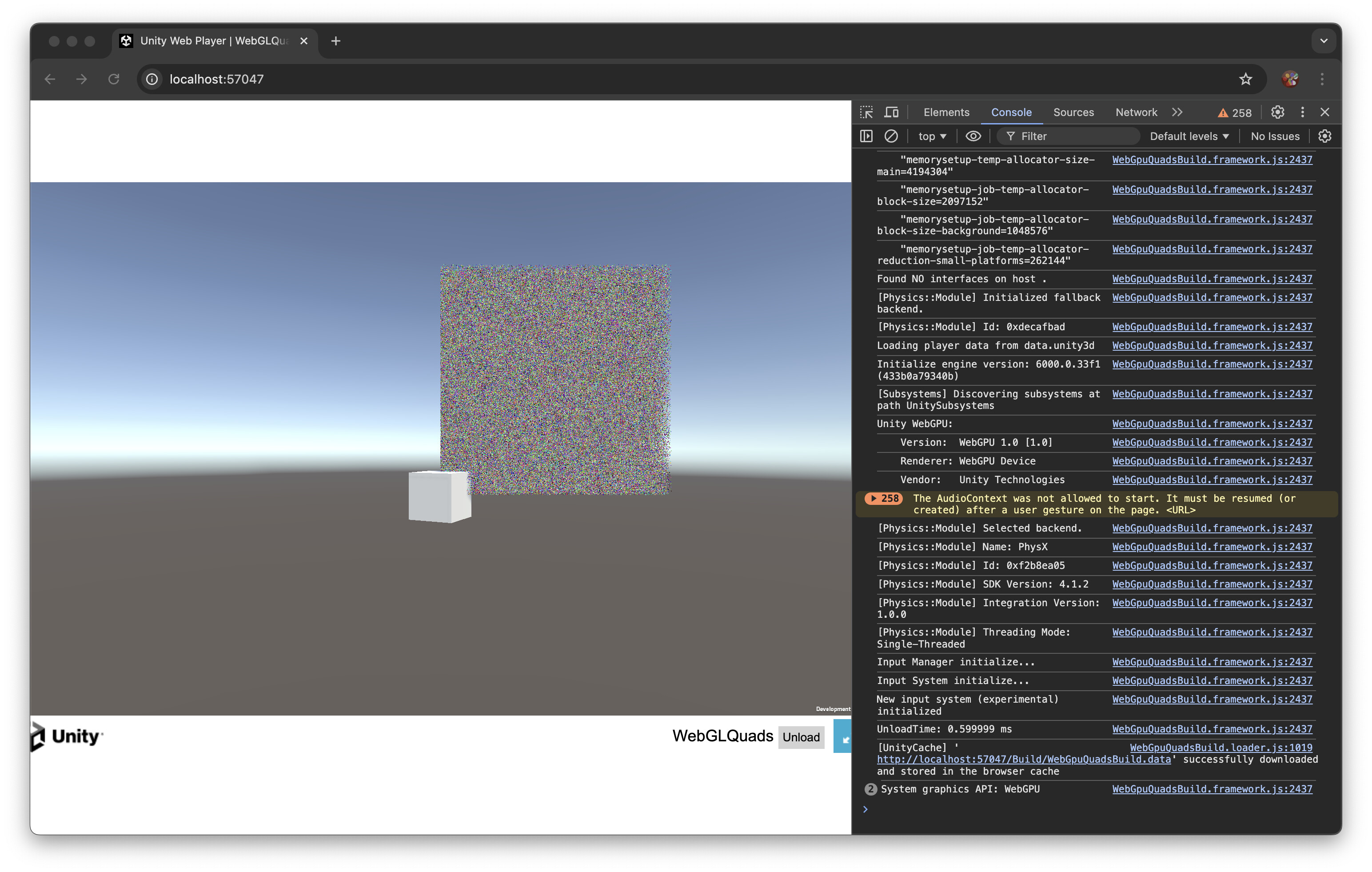Select the Inspect element tool
This screenshot has width=1372, height=872.
tap(866, 112)
